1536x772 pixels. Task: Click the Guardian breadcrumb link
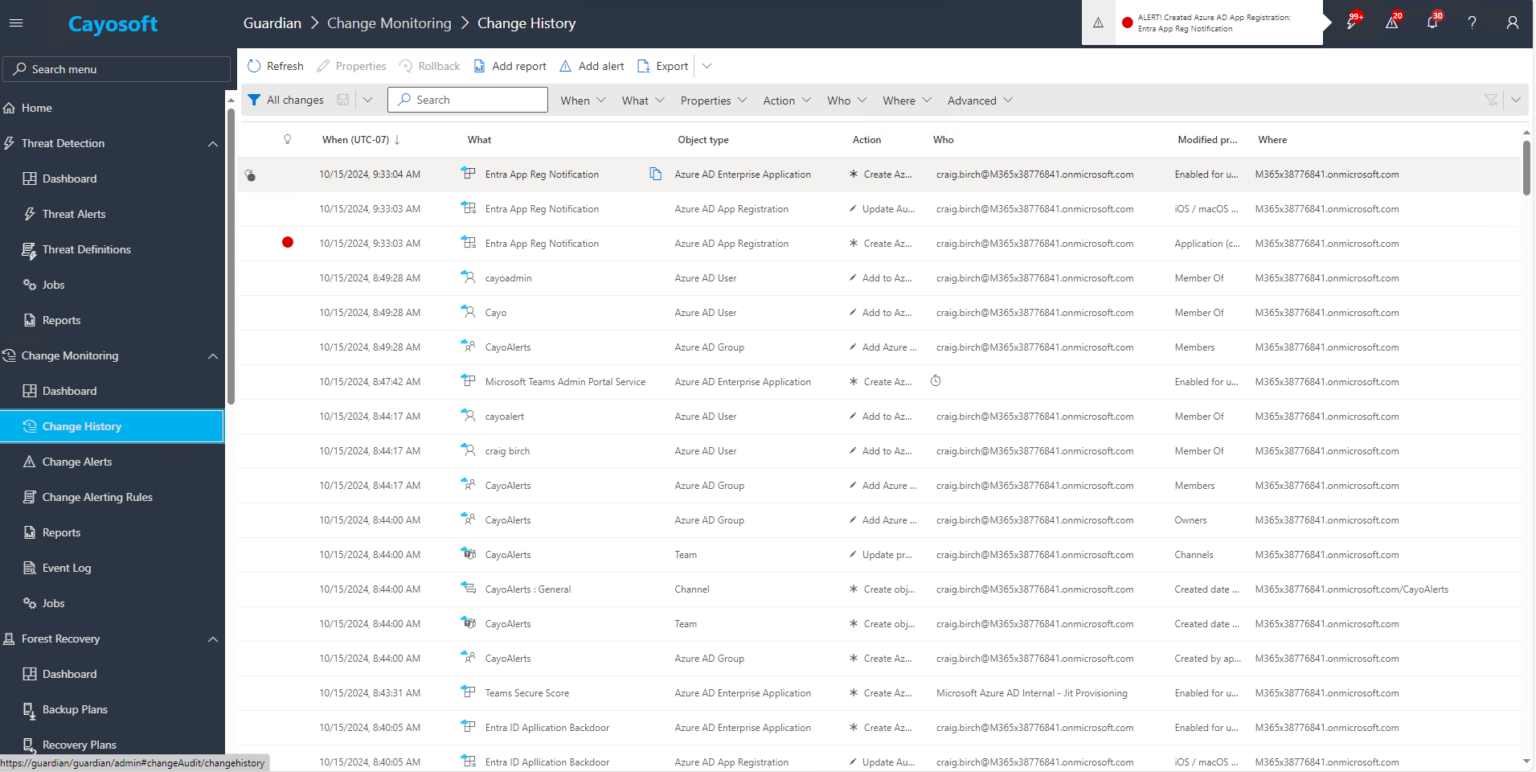click(x=272, y=23)
